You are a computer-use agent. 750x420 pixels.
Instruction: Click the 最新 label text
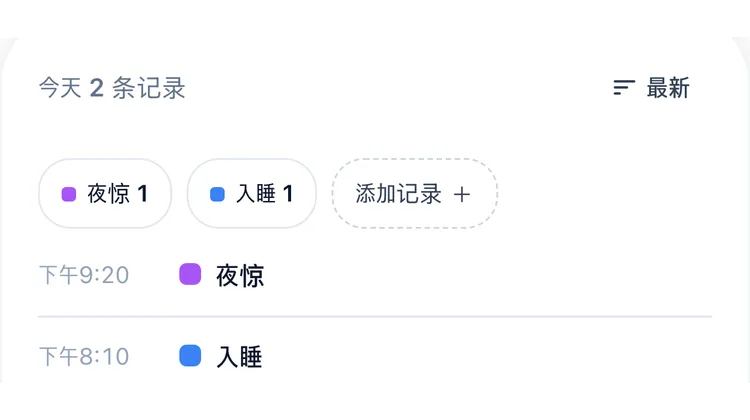tap(668, 88)
